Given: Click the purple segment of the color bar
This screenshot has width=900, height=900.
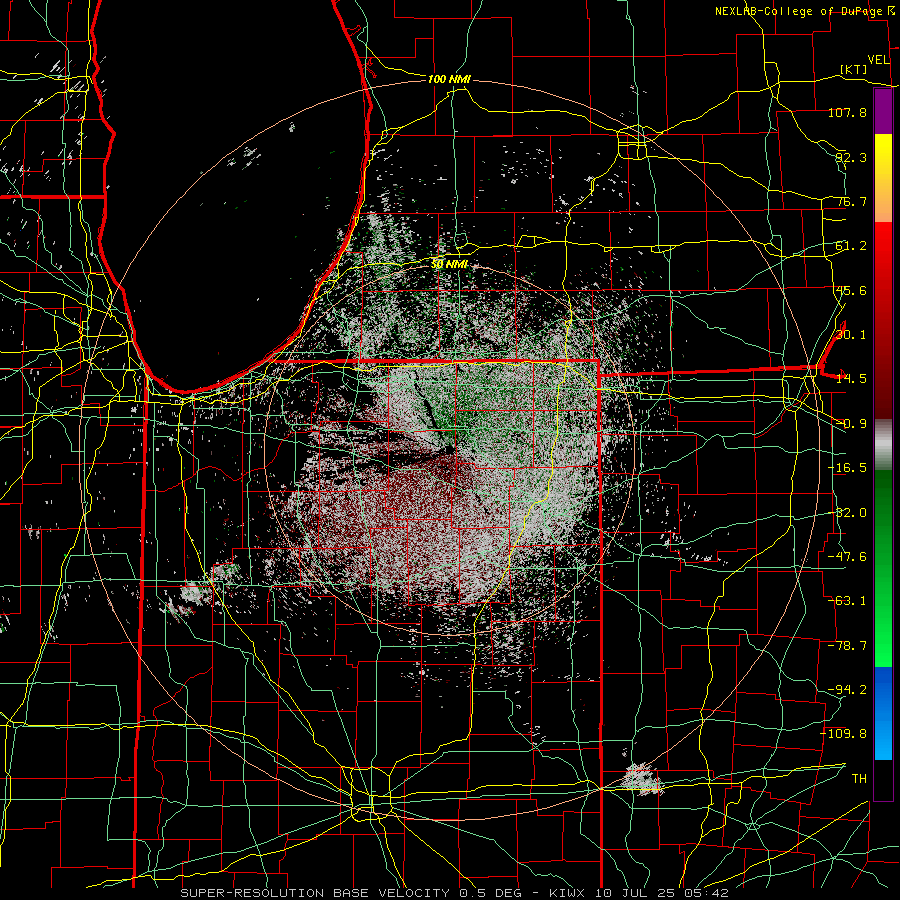Looking at the screenshot, I should coord(883,111).
